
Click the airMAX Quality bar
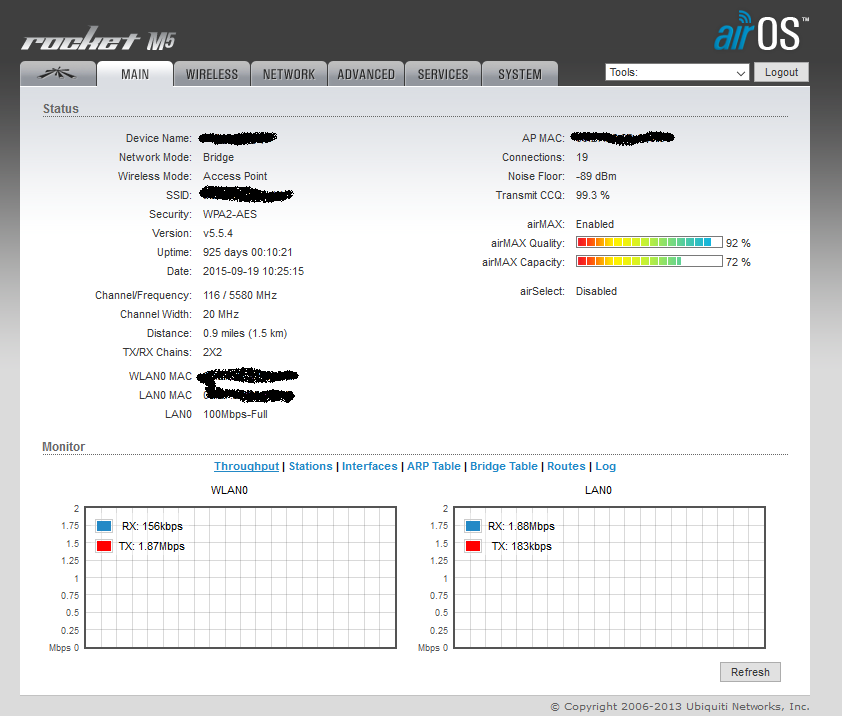point(649,243)
